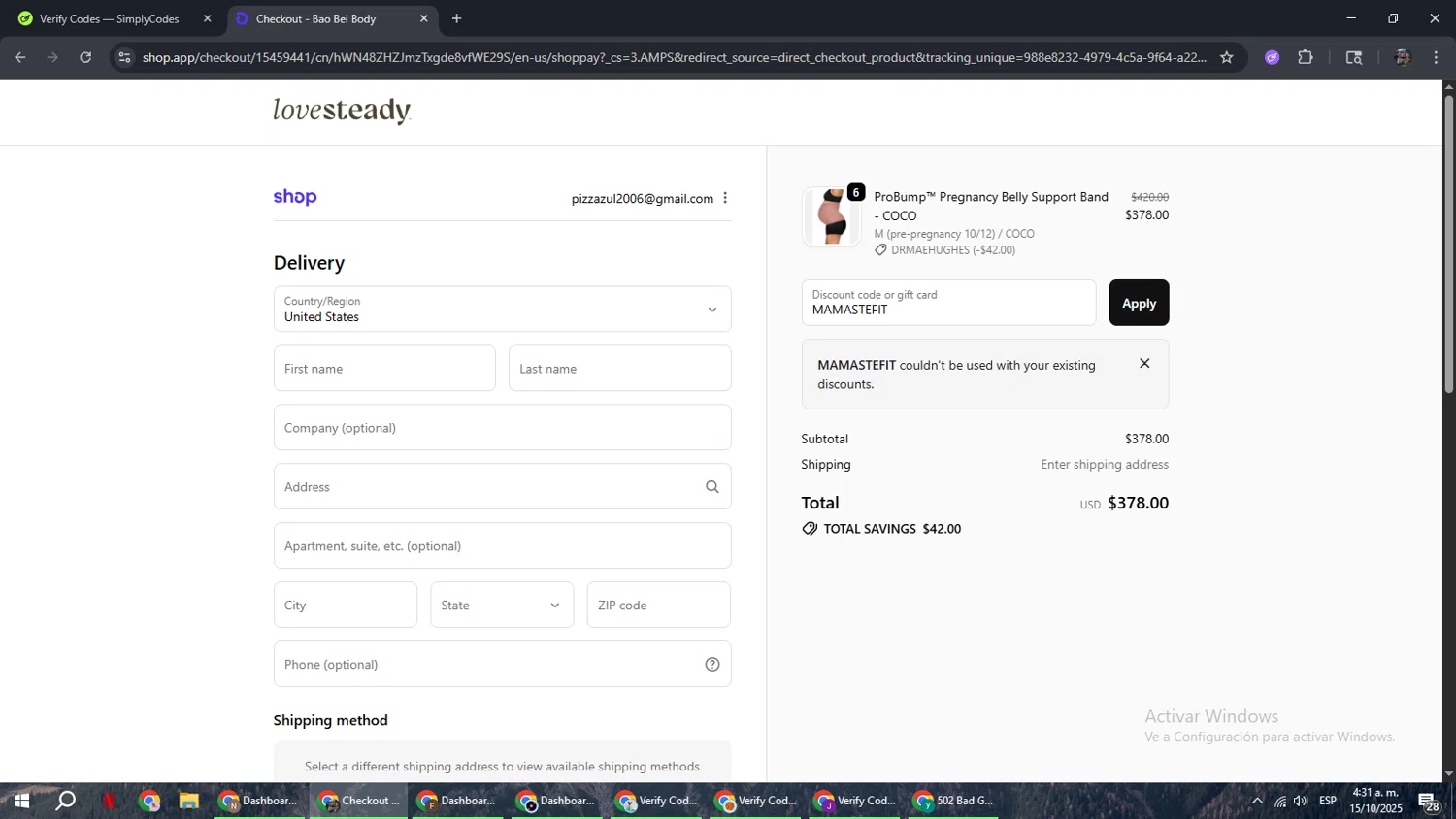This screenshot has height=819, width=1456.
Task: Click the ZIP code field
Action: [658, 606]
